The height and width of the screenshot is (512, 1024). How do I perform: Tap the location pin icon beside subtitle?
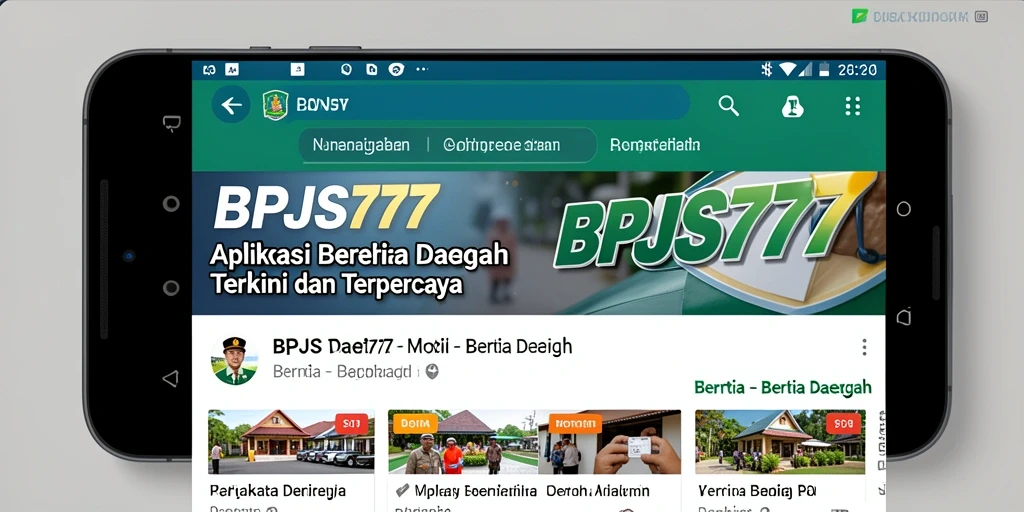(432, 372)
